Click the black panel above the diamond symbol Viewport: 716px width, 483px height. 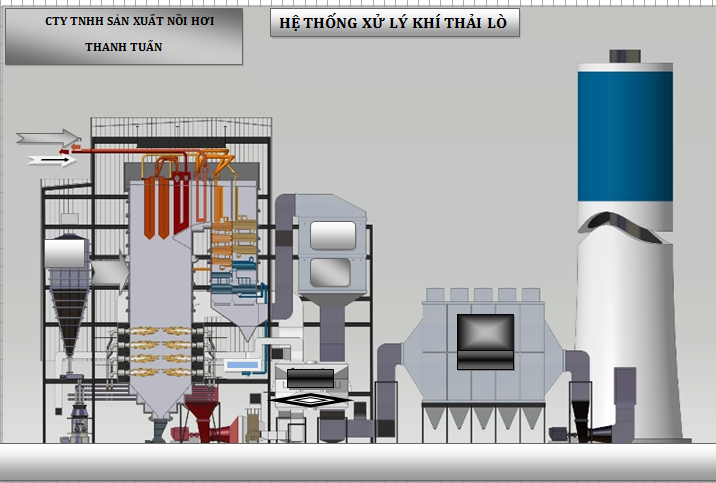[312, 376]
